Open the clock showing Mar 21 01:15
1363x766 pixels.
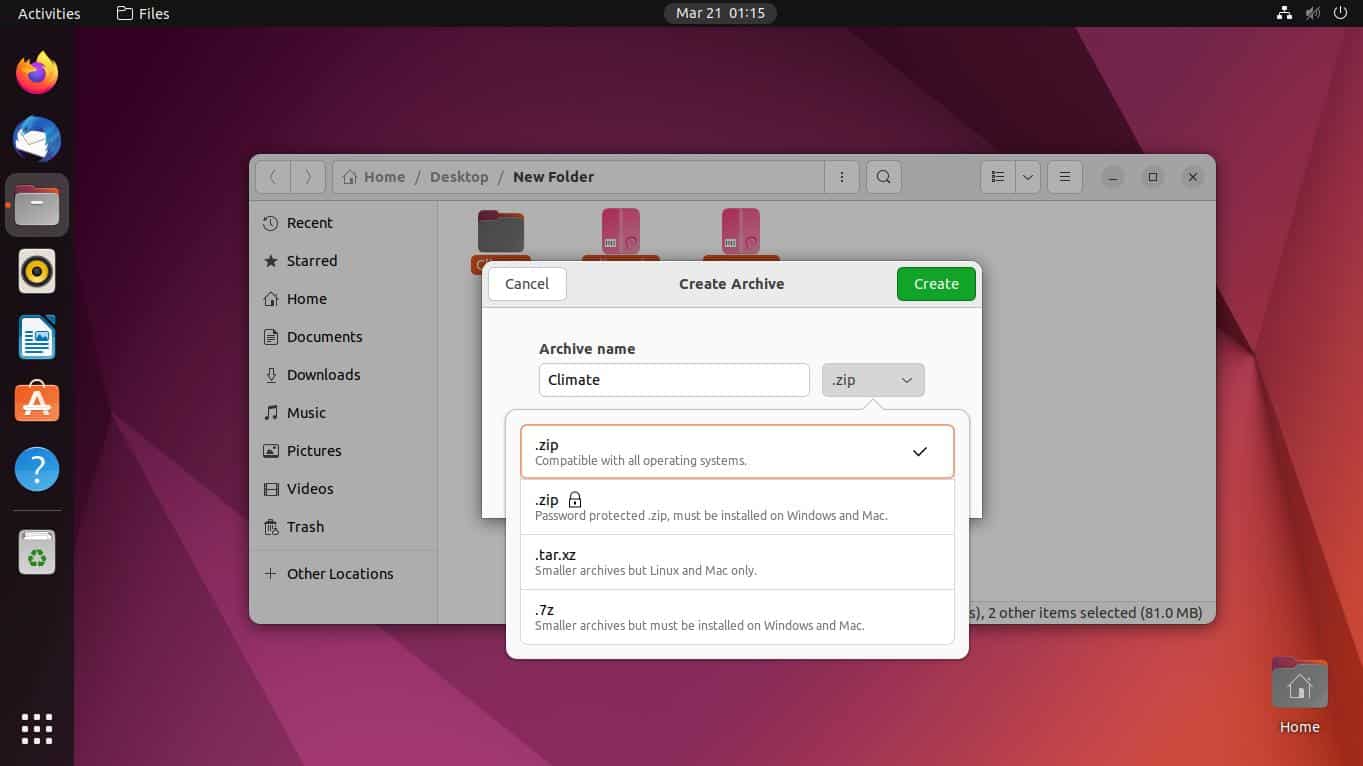click(x=720, y=13)
